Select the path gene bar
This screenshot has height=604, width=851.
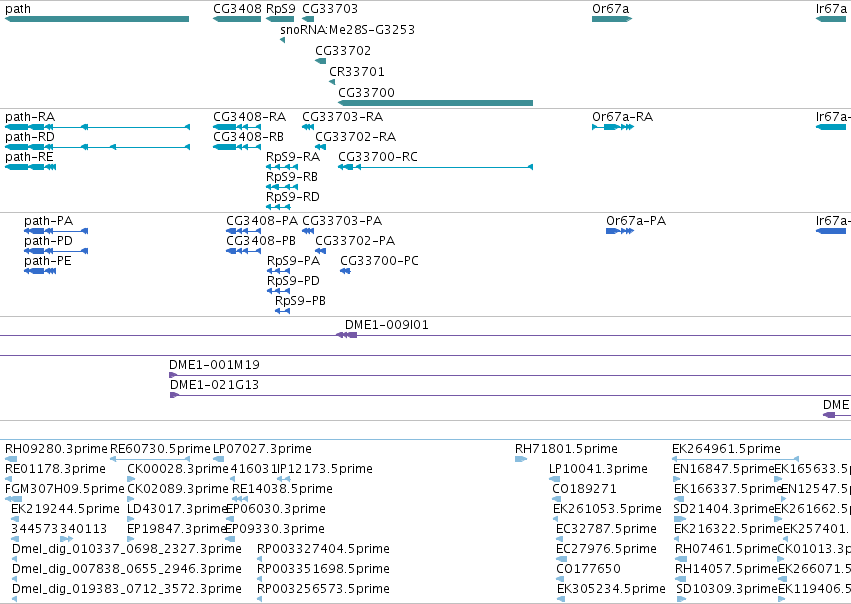[97, 19]
